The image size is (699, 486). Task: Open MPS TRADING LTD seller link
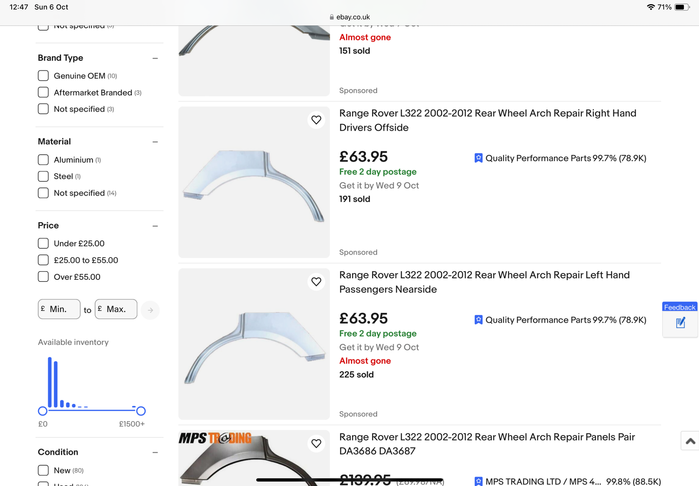point(573,481)
